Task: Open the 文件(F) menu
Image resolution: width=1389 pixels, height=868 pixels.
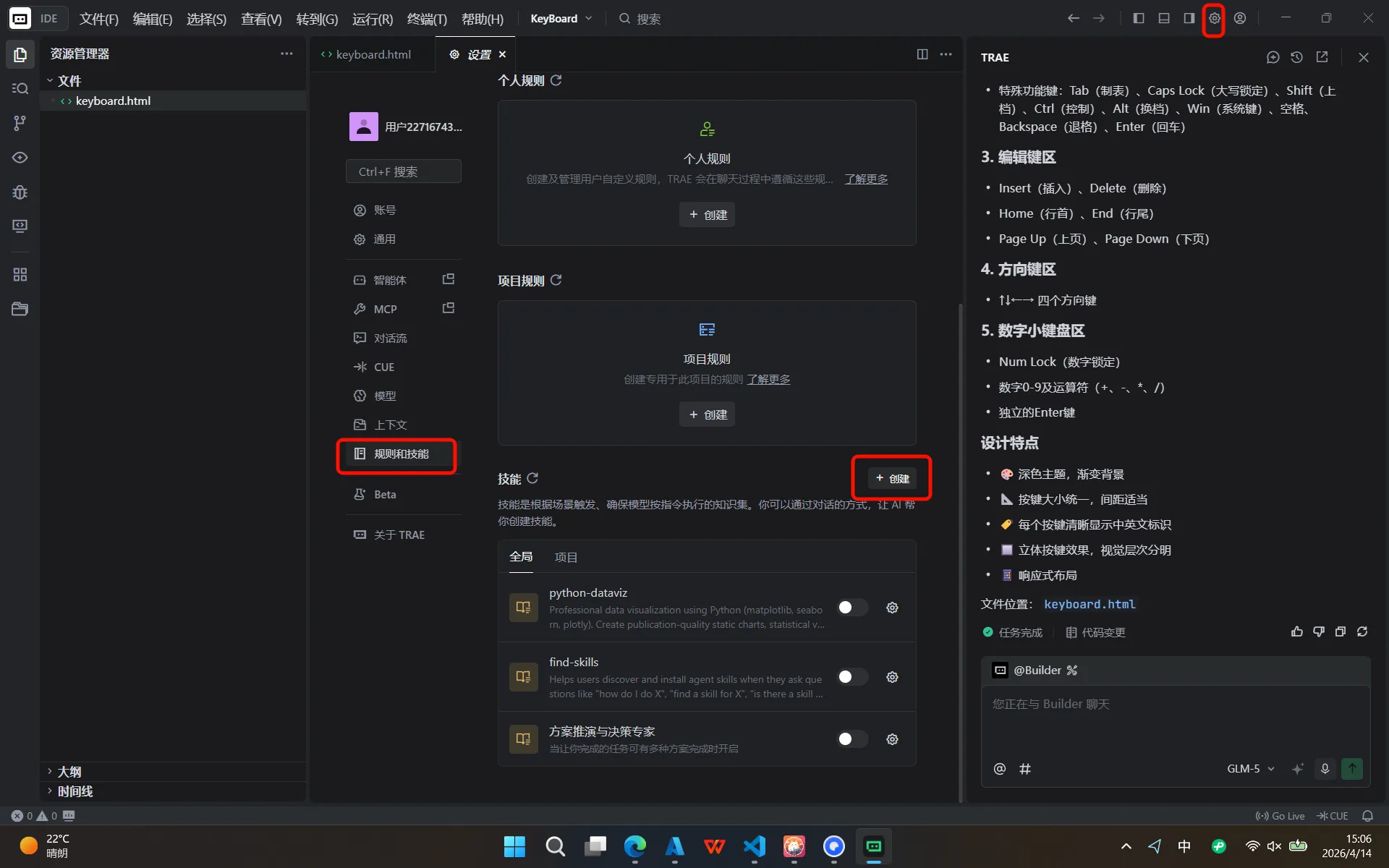Action: (x=98, y=19)
